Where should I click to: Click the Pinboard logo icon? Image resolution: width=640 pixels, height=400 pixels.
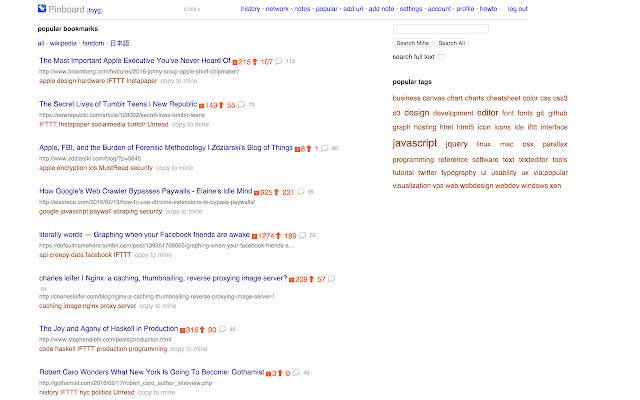tap(42, 8)
